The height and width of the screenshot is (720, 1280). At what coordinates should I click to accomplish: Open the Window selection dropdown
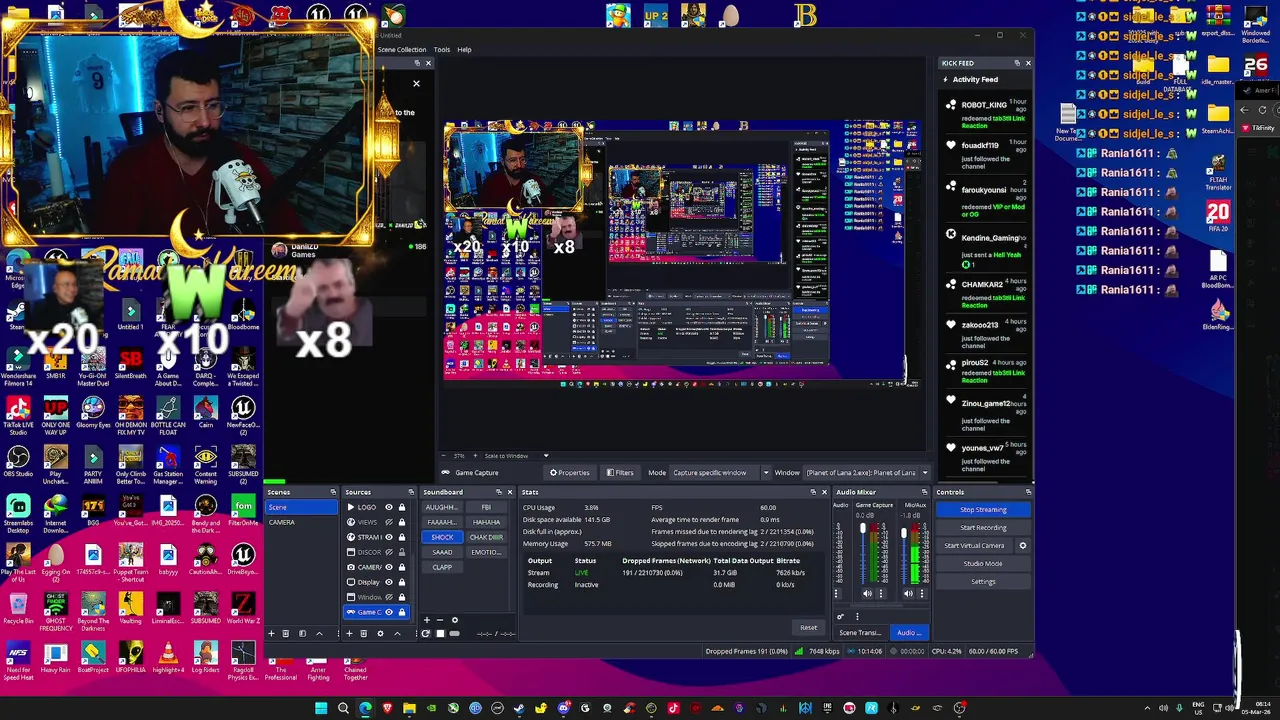click(866, 472)
